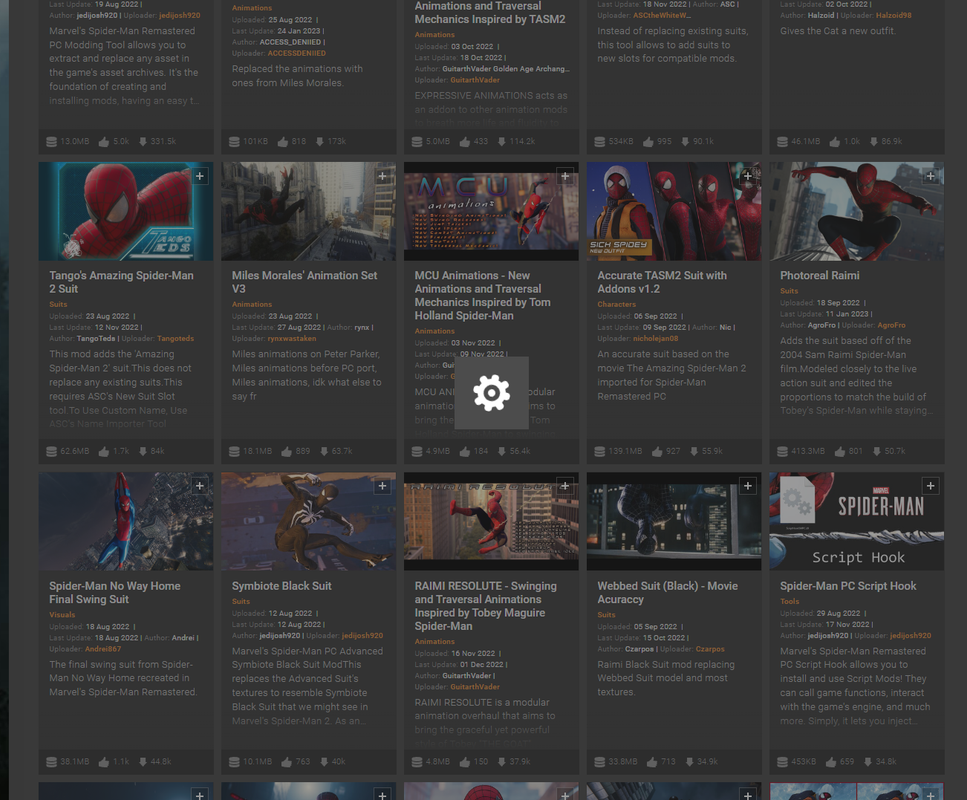
Task: Open RAIMI RESOLUTE mod title link
Action: coord(485,606)
